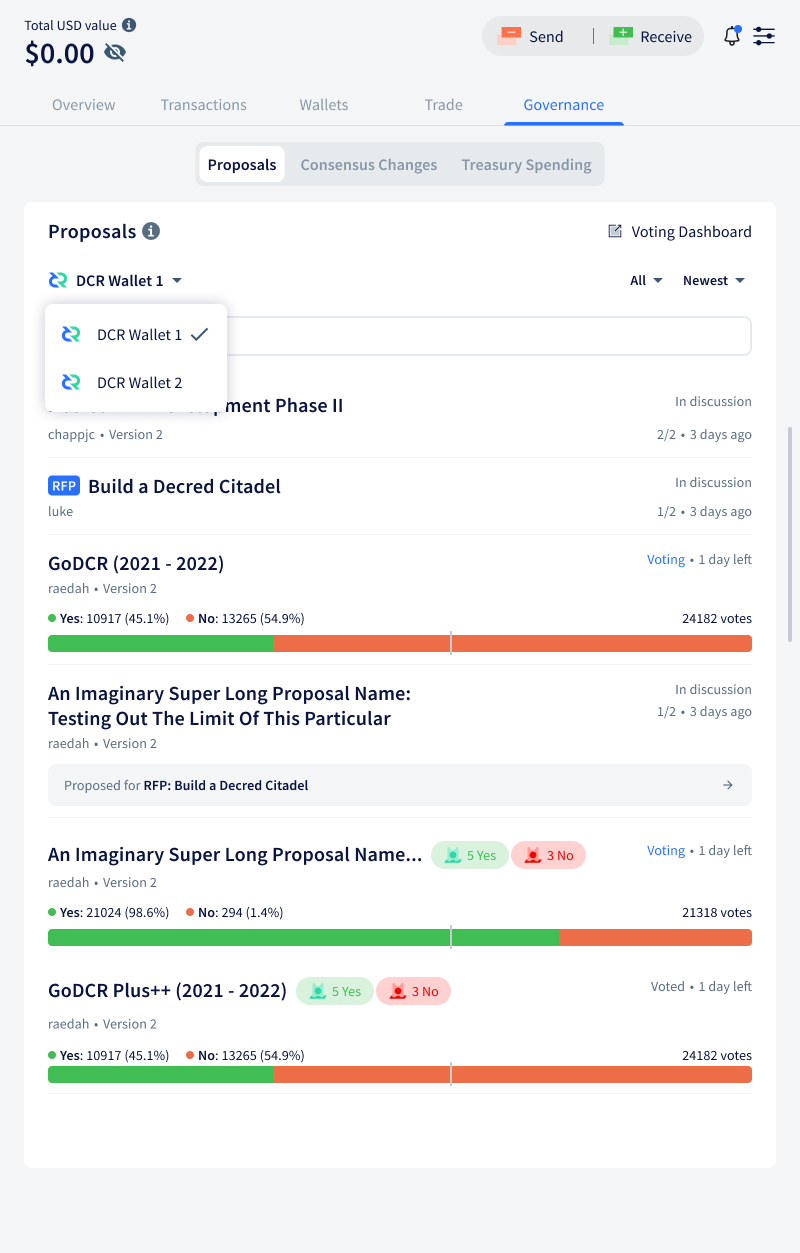The image size is (800, 1253).
Task: Click the Voting Dashboard pencil icon
Action: coord(614,231)
